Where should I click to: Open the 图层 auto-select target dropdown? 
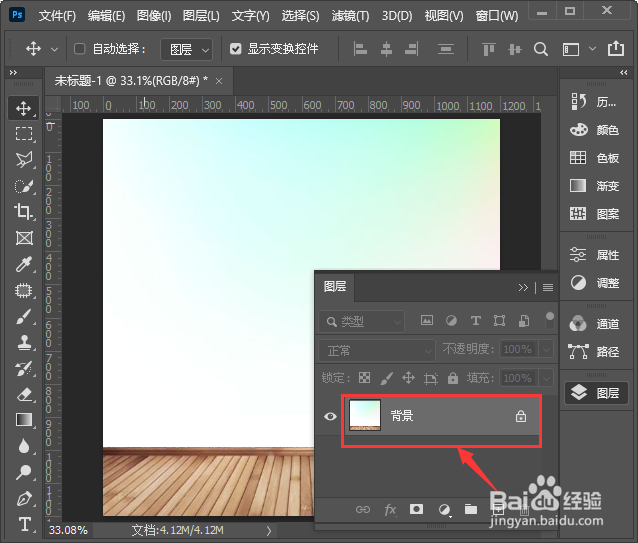[187, 50]
